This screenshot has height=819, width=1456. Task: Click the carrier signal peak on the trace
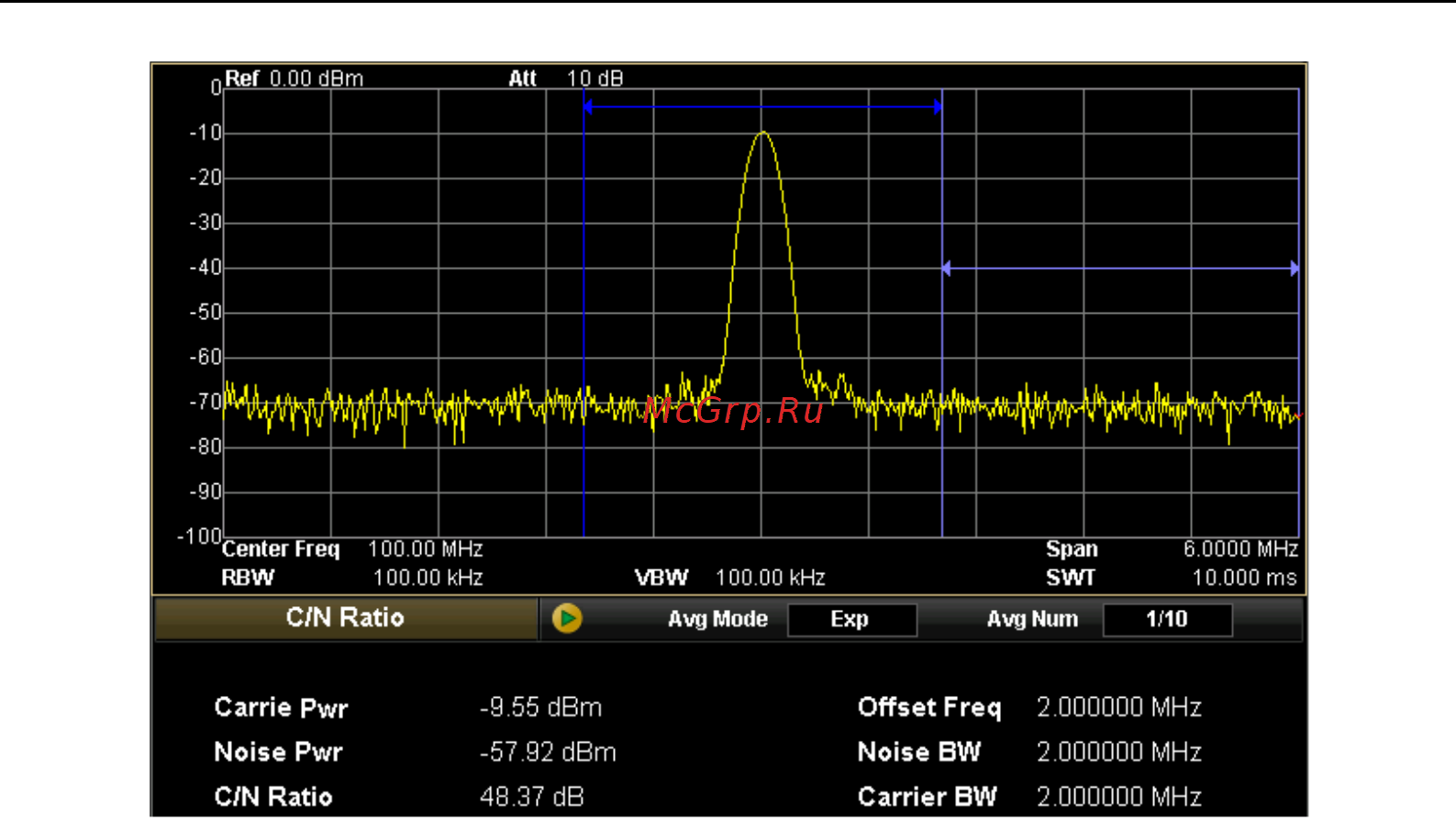pyautogui.click(x=761, y=135)
